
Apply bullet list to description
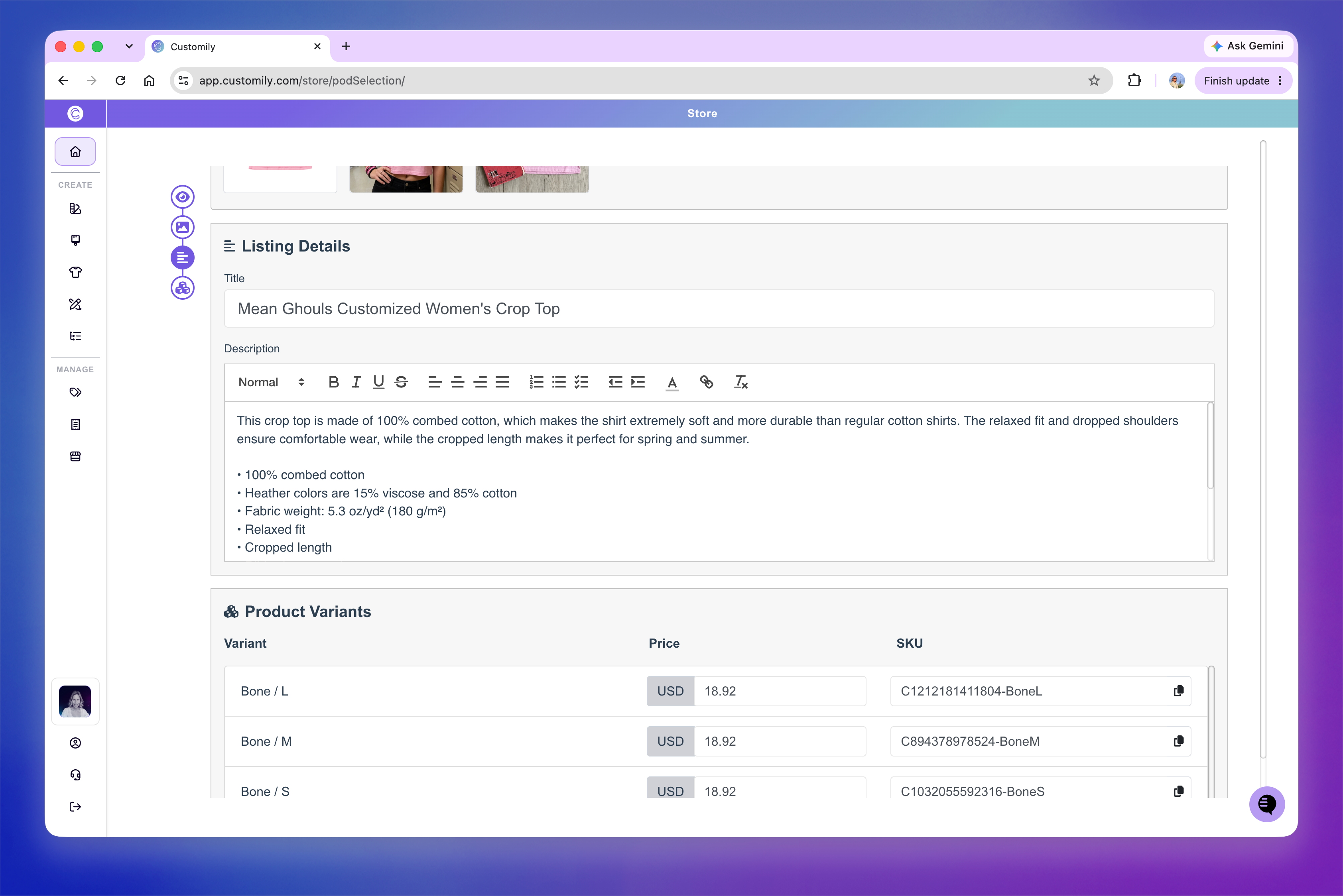point(559,382)
